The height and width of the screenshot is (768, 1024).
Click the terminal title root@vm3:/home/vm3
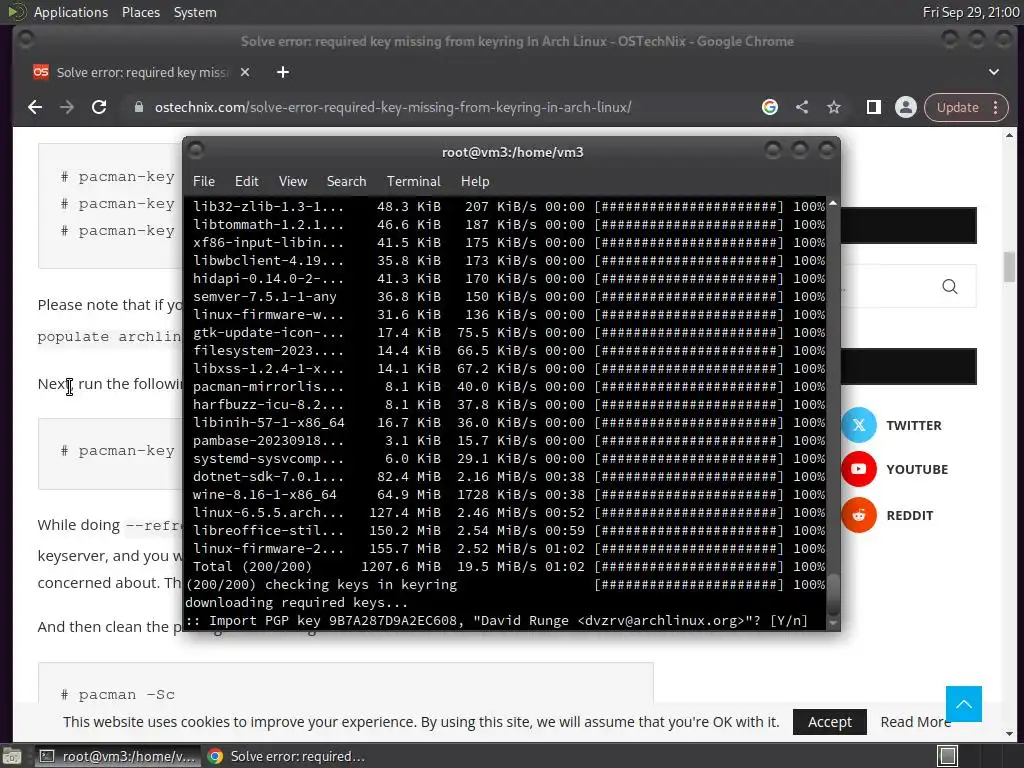513,152
